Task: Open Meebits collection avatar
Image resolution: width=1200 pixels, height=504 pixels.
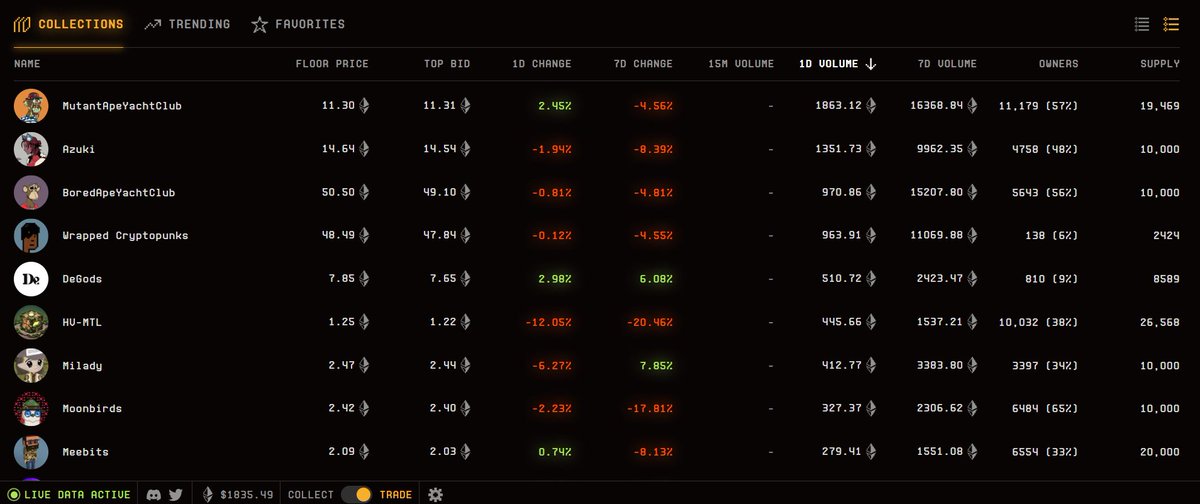Action: 31,452
